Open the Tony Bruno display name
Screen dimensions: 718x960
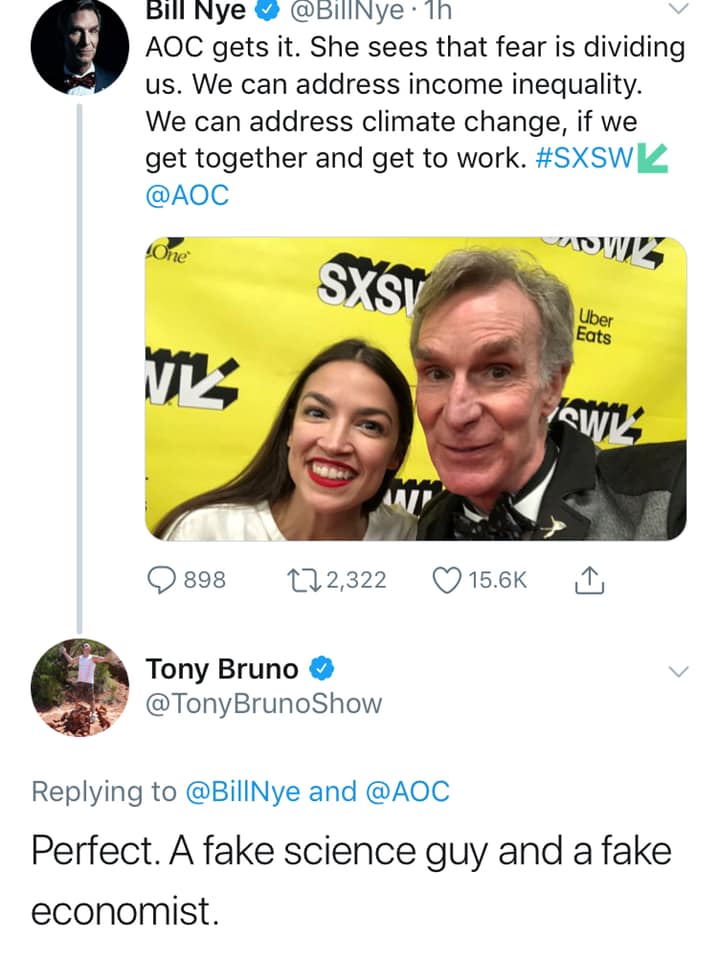(x=222, y=669)
